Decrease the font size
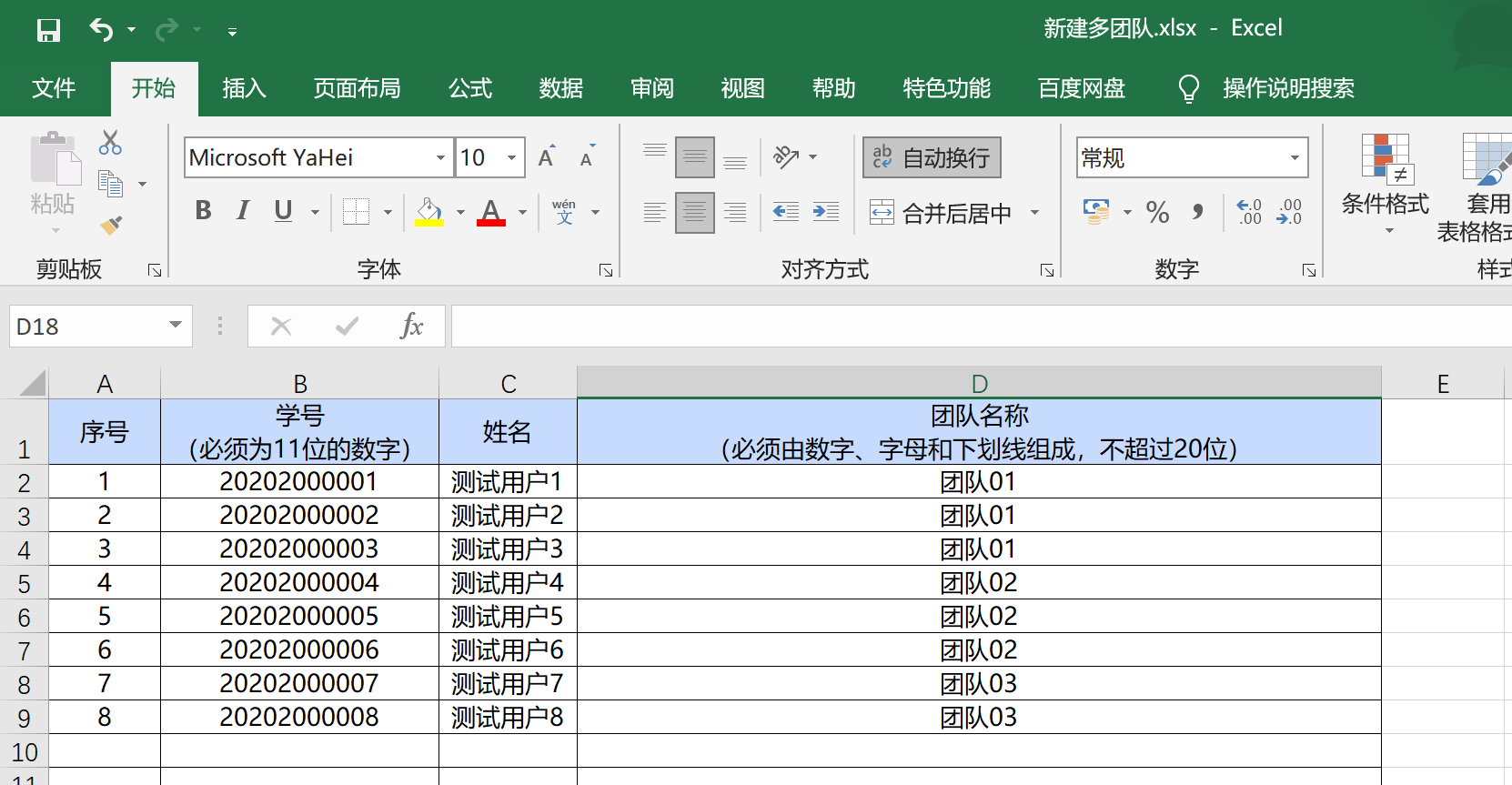This screenshot has width=1512, height=785. point(589,156)
